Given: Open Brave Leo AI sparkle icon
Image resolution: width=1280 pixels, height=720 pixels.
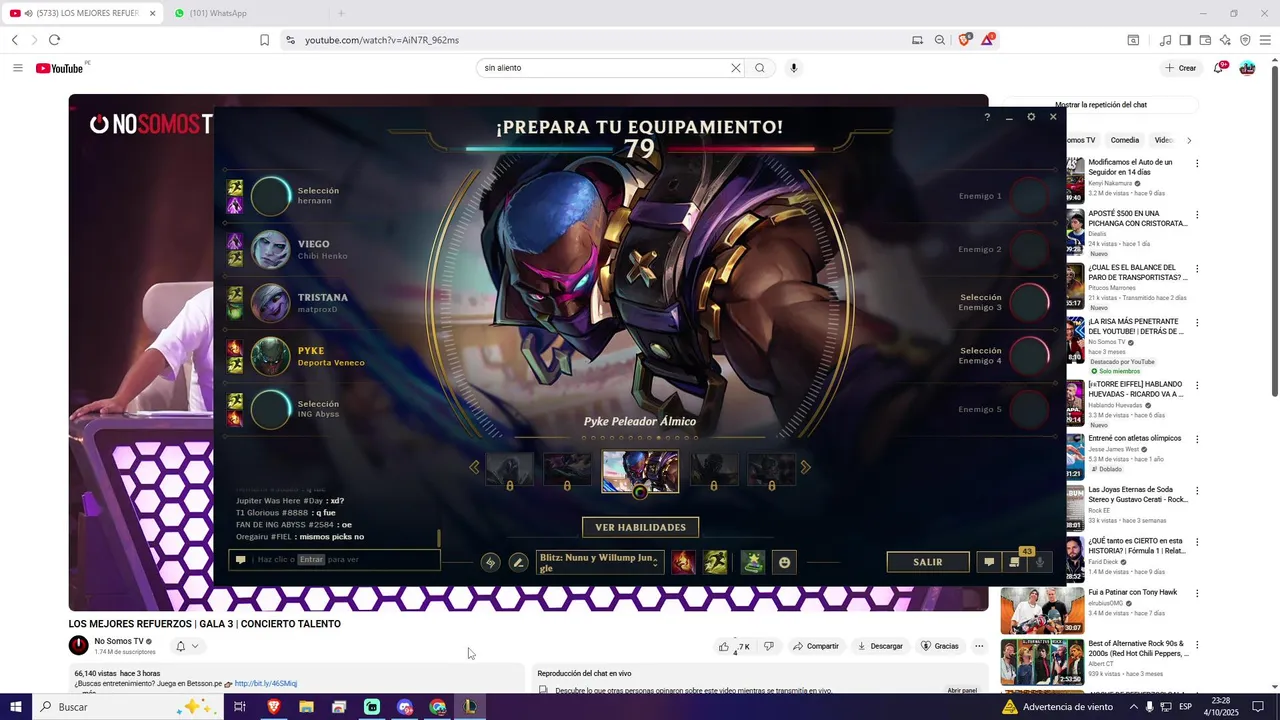Looking at the screenshot, I should tap(1225, 40).
